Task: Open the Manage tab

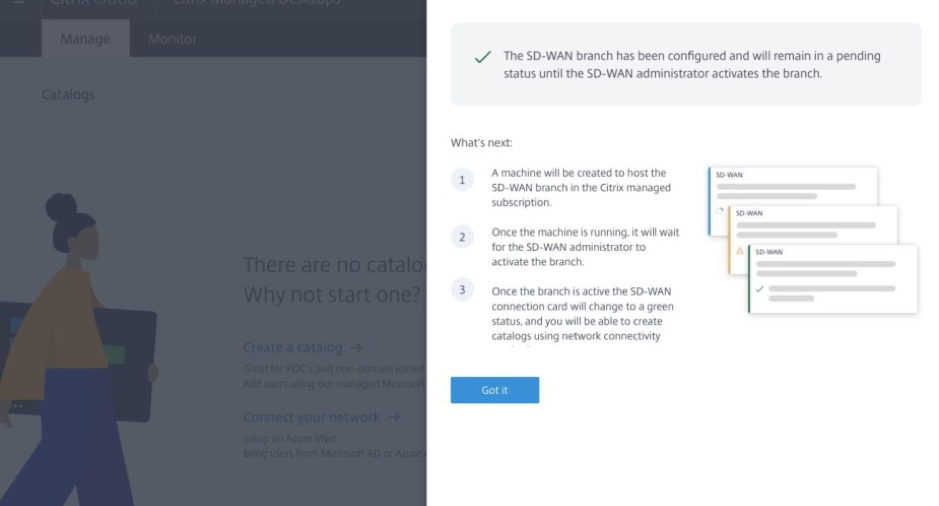Action: tap(85, 39)
